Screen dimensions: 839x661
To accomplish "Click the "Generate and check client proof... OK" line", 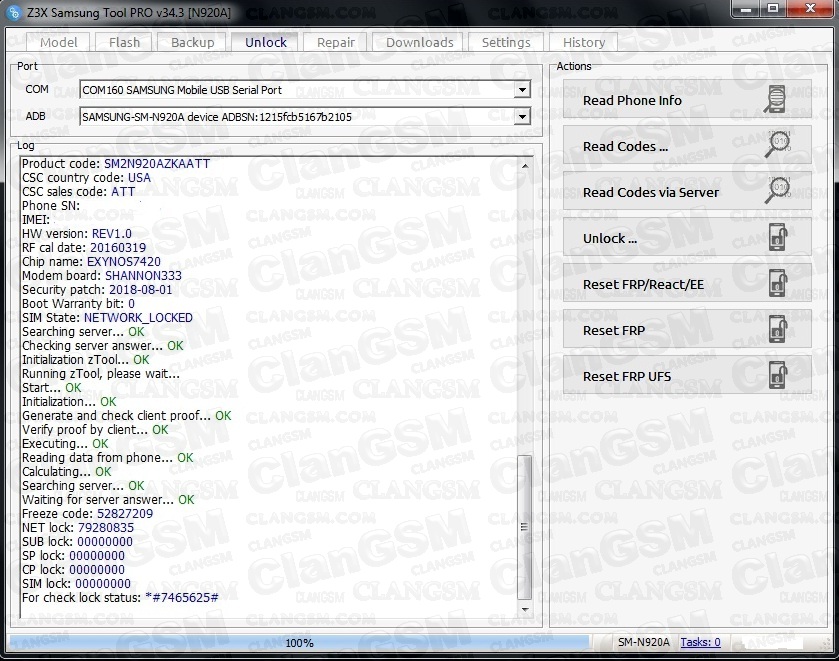I will (127, 416).
